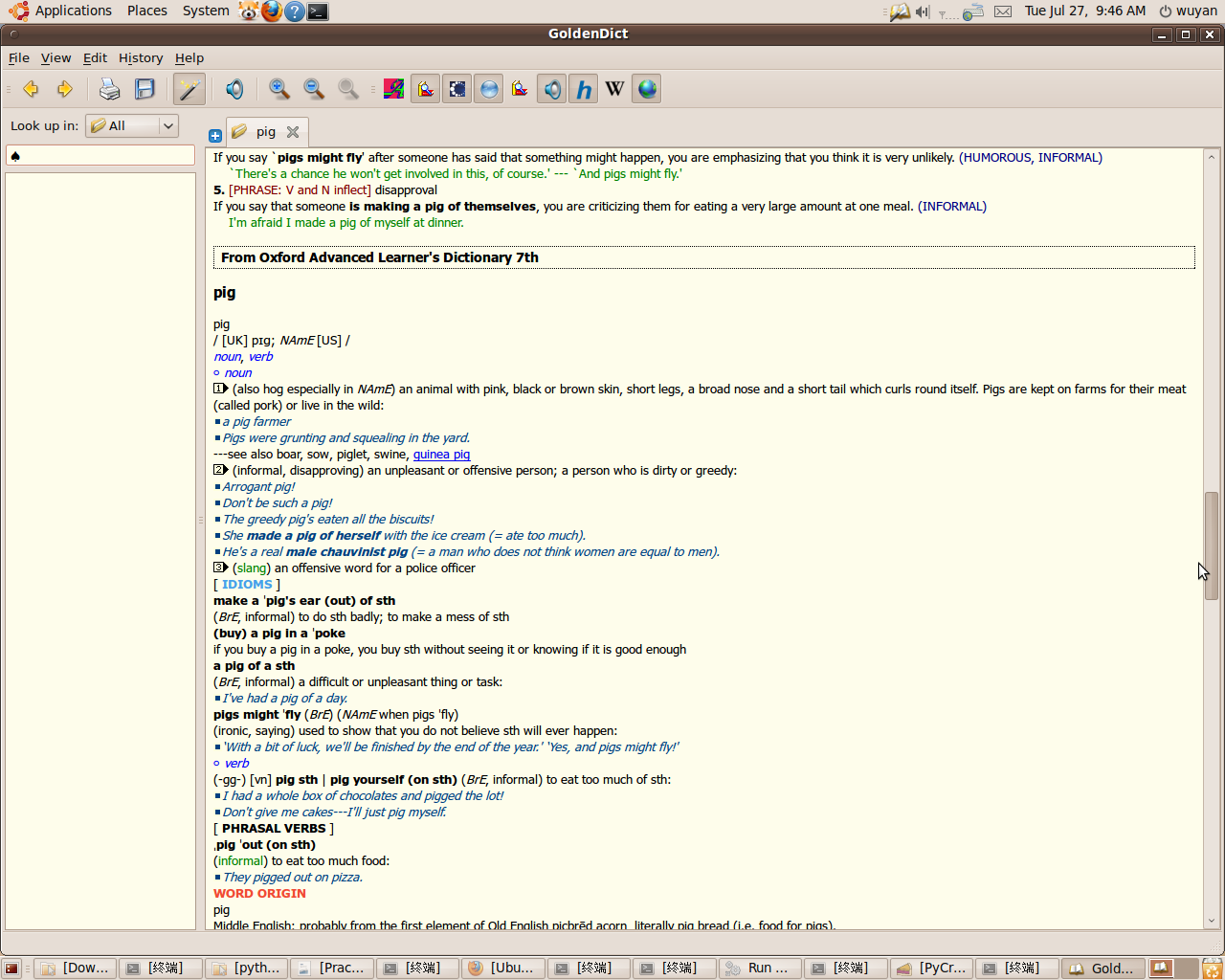Click the date and time clock
The image size is (1225, 980).
[x=1084, y=11]
